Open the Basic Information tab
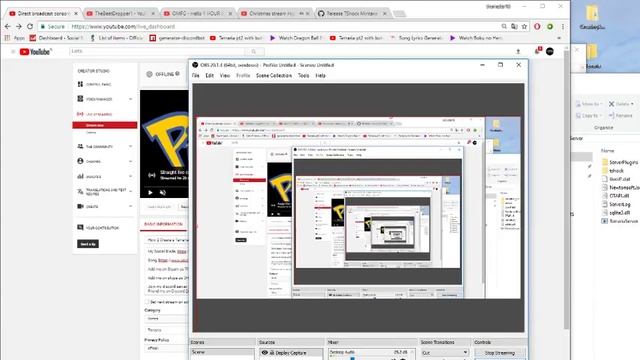The width and height of the screenshot is (640, 360). (163, 224)
